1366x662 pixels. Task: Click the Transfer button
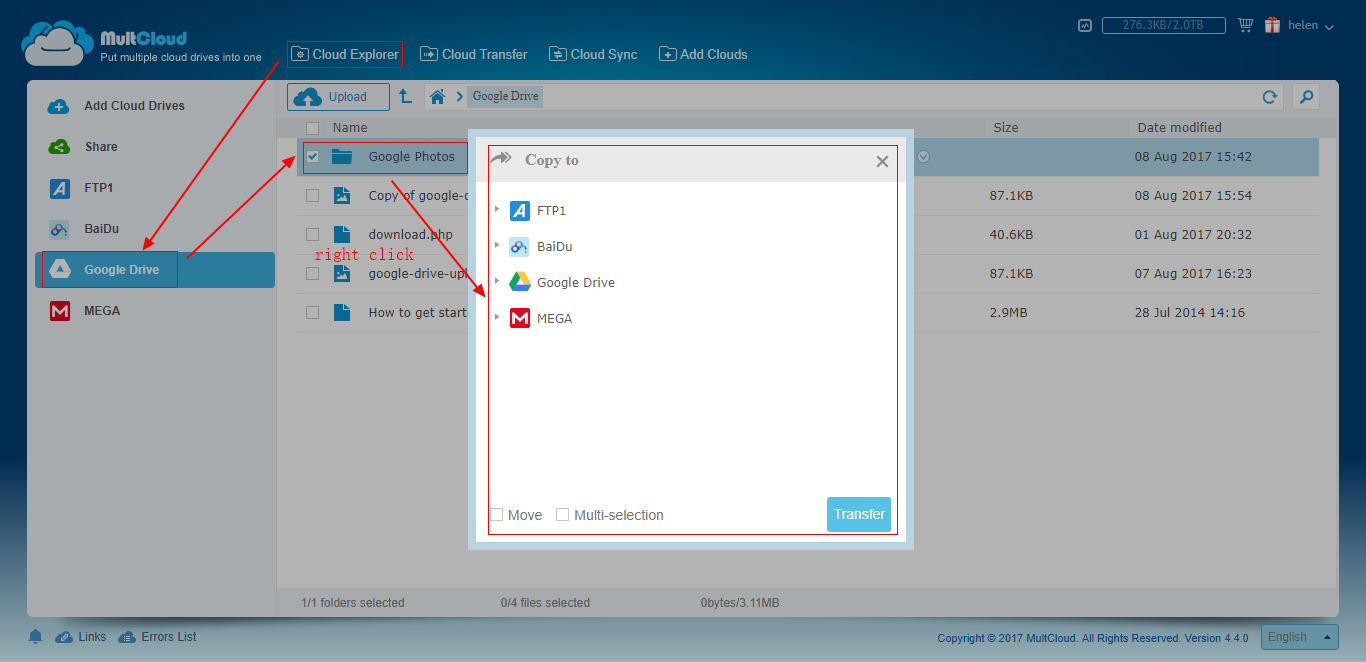859,514
